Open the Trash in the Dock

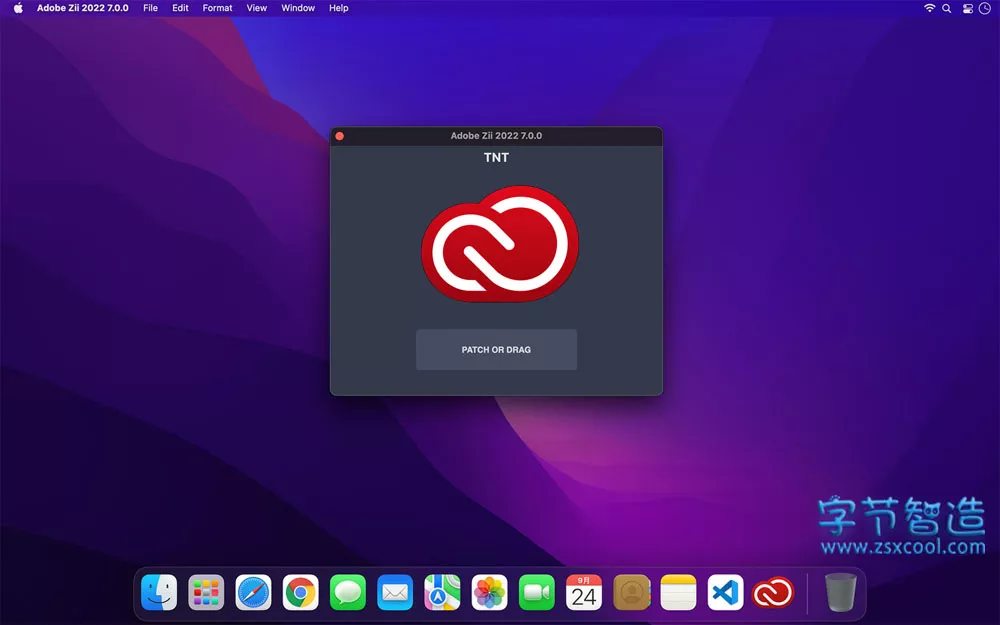tap(841, 592)
